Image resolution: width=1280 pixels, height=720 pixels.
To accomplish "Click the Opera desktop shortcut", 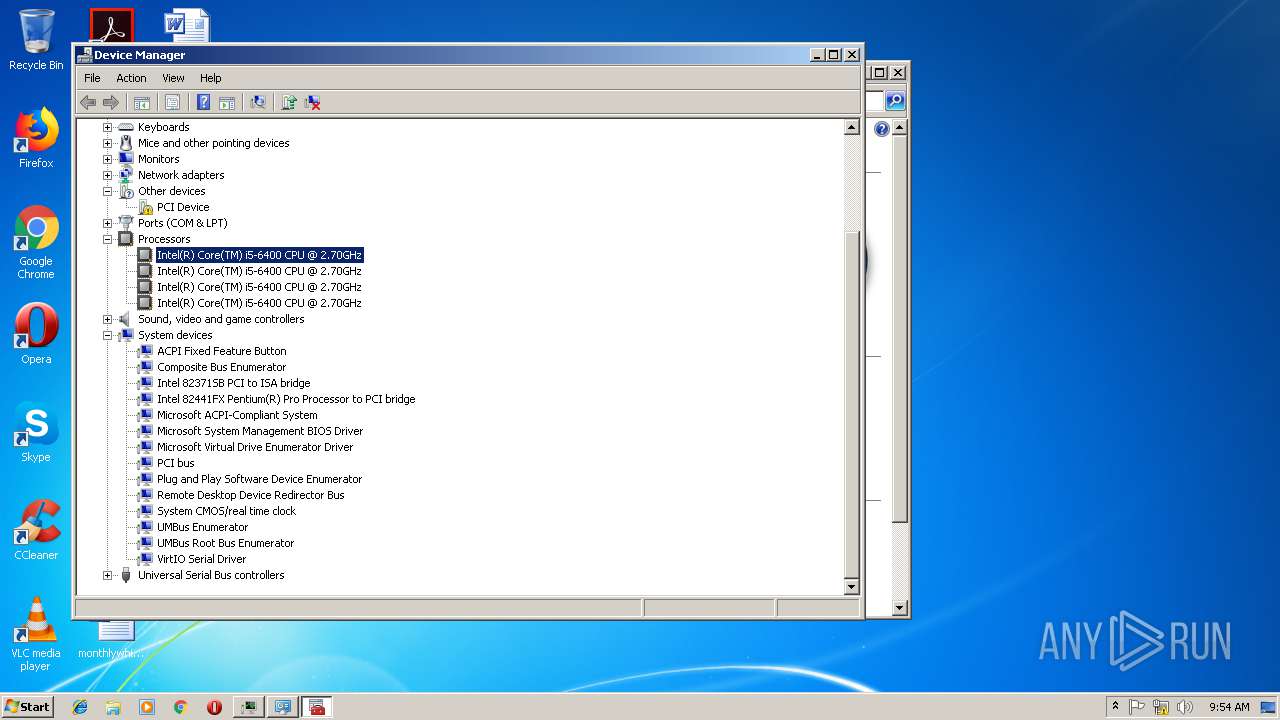I will [x=36, y=333].
